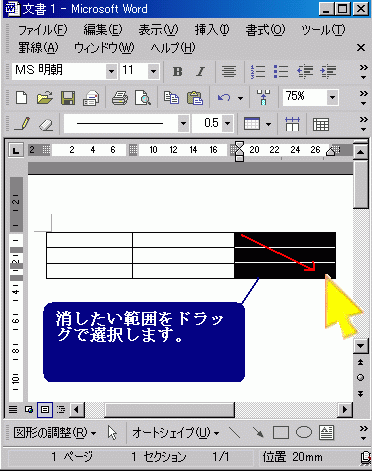The image size is (372, 471).
Task: Select the Draw Table pencil tool
Action: [x=22, y=124]
